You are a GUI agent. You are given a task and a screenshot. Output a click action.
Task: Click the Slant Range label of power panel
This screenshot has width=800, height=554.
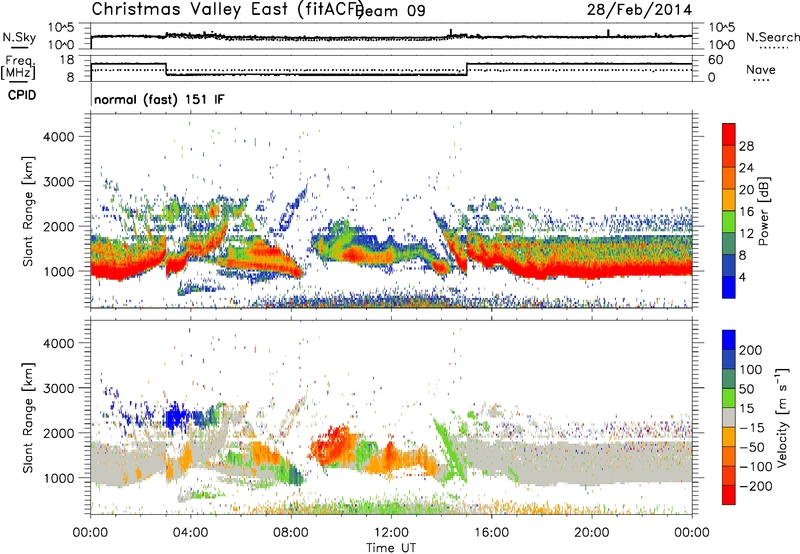tap(28, 211)
